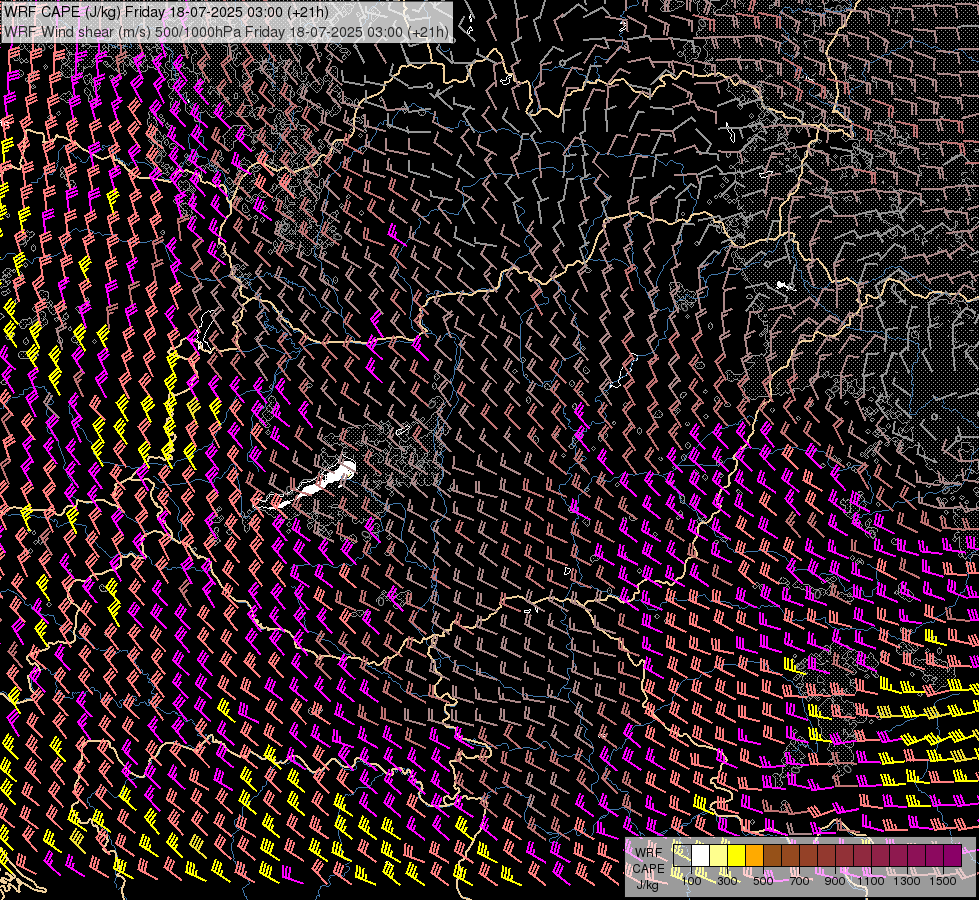This screenshot has height=900, width=979.
Task: Click the "900" legend value
Action: tap(835, 881)
